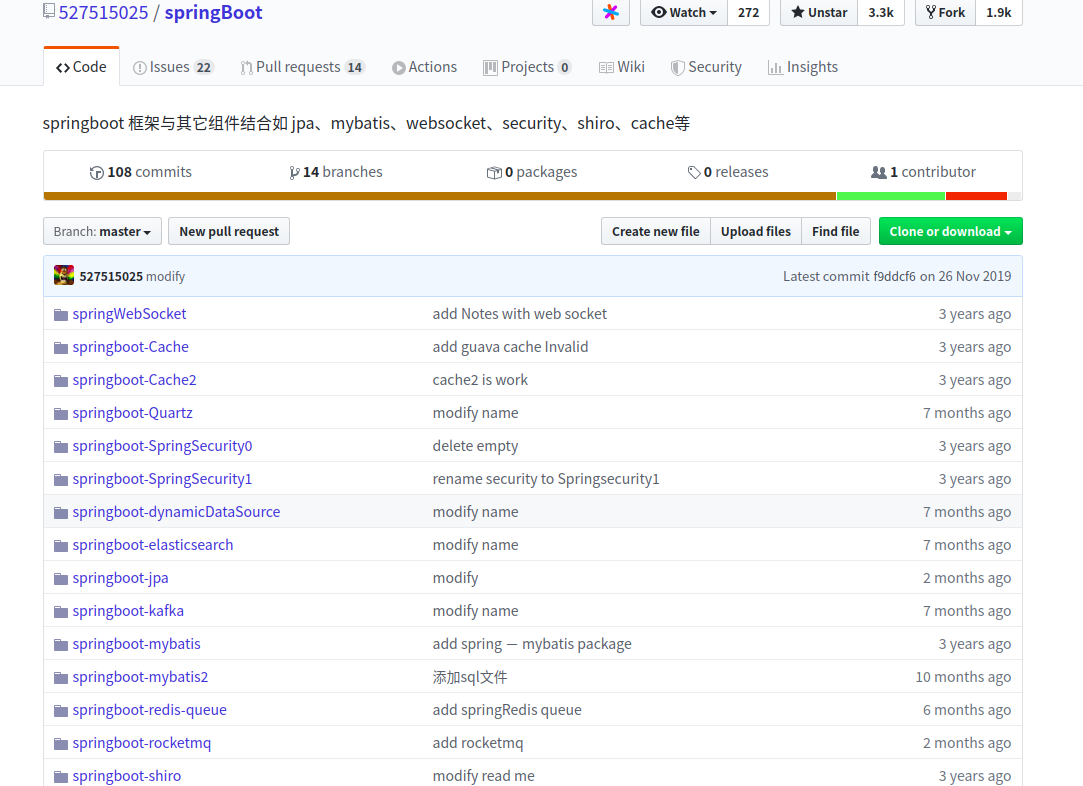View 1 contributor

[923, 172]
